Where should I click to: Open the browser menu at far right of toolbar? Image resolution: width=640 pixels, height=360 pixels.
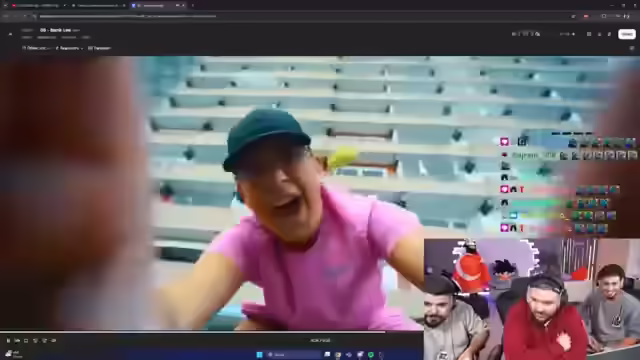click(x=627, y=16)
